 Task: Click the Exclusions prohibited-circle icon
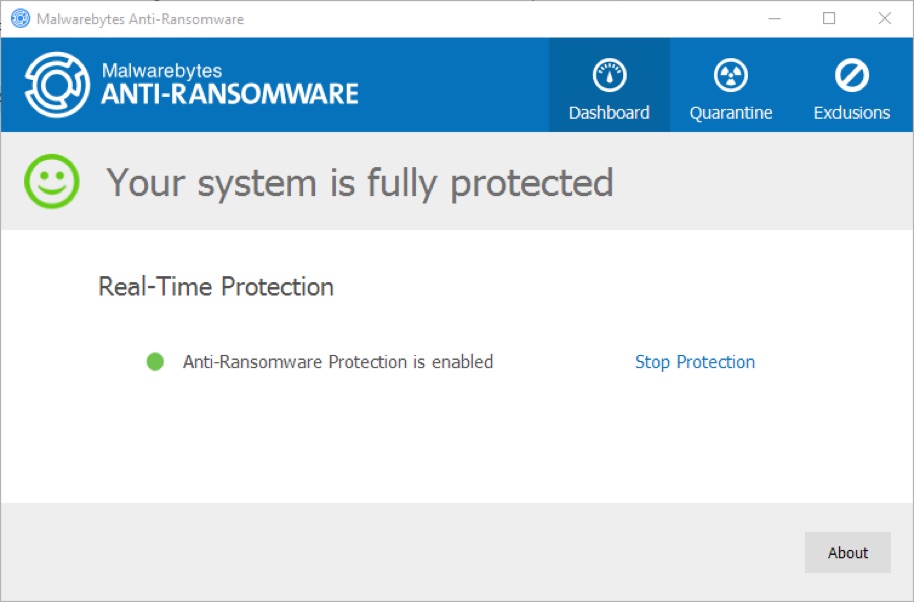(851, 75)
